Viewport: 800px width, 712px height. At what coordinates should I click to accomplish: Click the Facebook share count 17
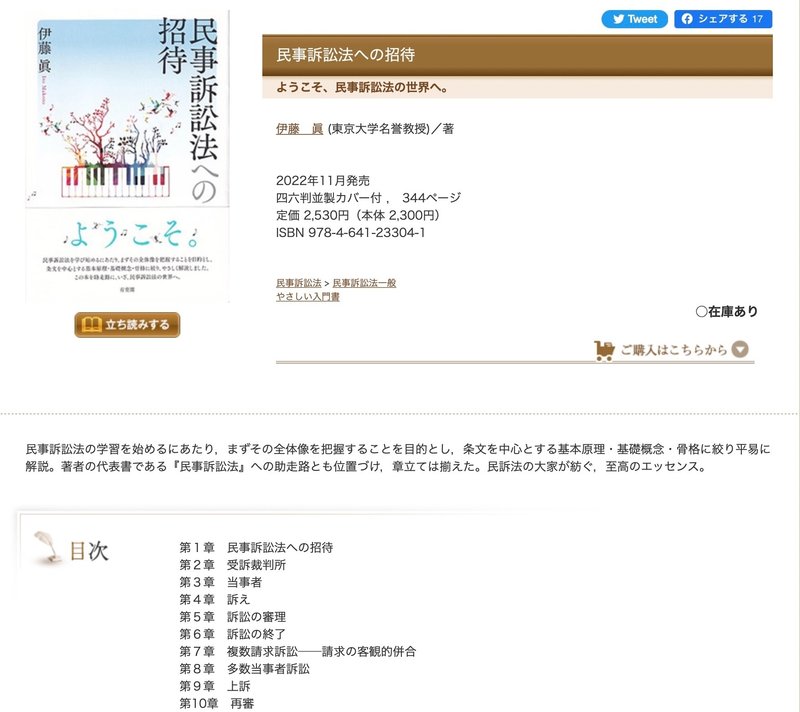pyautogui.click(x=758, y=19)
